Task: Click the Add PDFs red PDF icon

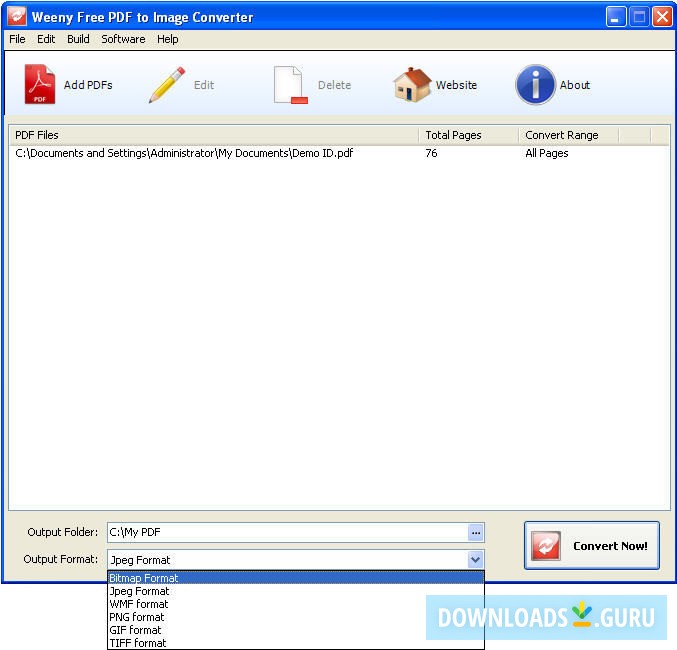Action: 40,84
